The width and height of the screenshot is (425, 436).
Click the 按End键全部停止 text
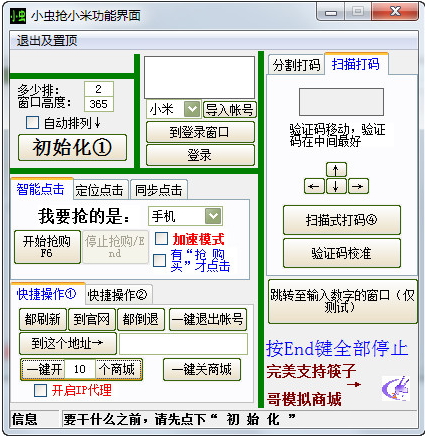[337, 349]
